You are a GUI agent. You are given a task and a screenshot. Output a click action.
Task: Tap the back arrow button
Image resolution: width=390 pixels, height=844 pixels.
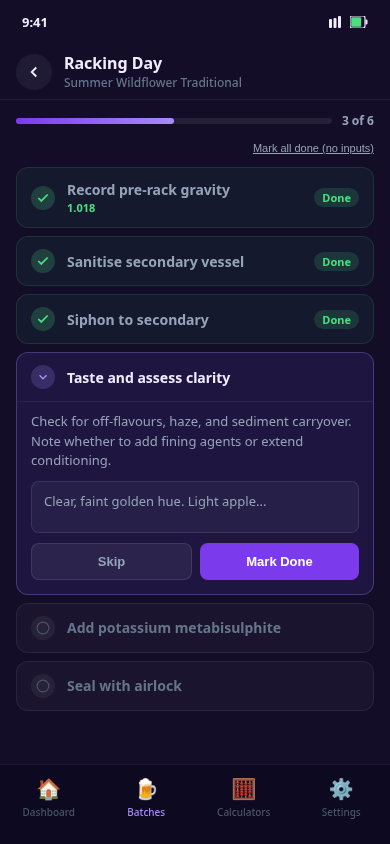(x=34, y=72)
